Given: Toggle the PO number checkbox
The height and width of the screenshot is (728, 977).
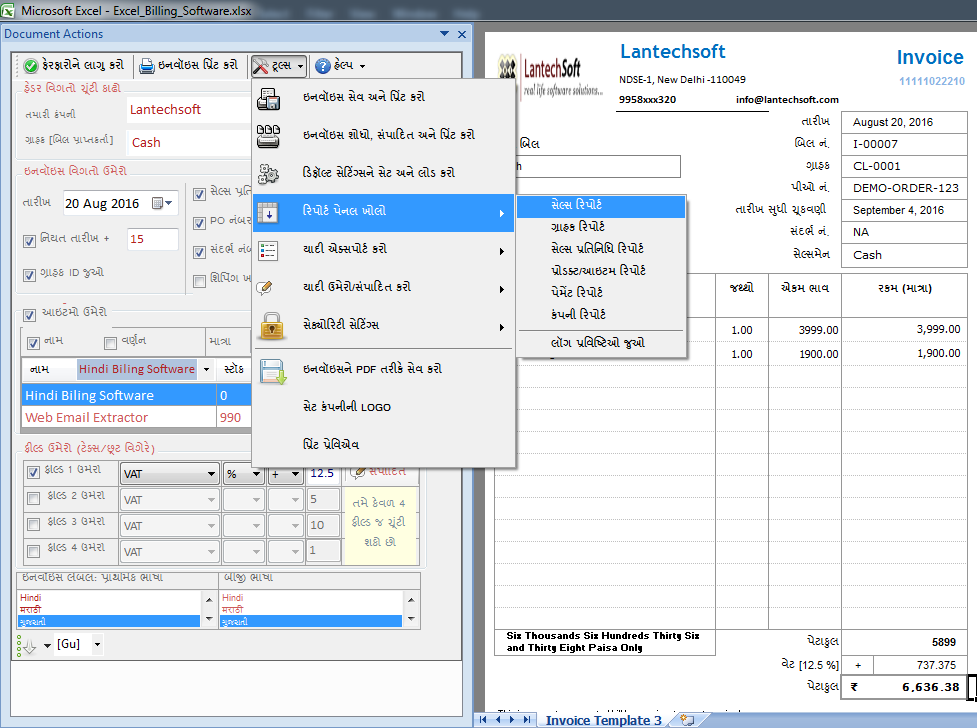Looking at the screenshot, I should pyautogui.click(x=199, y=223).
